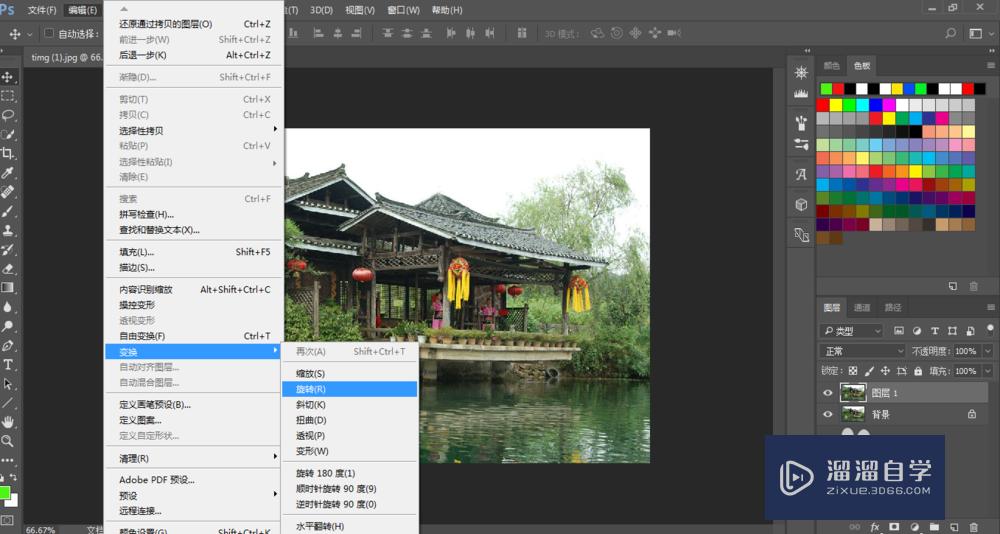Choose 旋转(R) from the transform submenu
Image resolution: width=1000 pixels, height=534 pixels.
pos(311,389)
